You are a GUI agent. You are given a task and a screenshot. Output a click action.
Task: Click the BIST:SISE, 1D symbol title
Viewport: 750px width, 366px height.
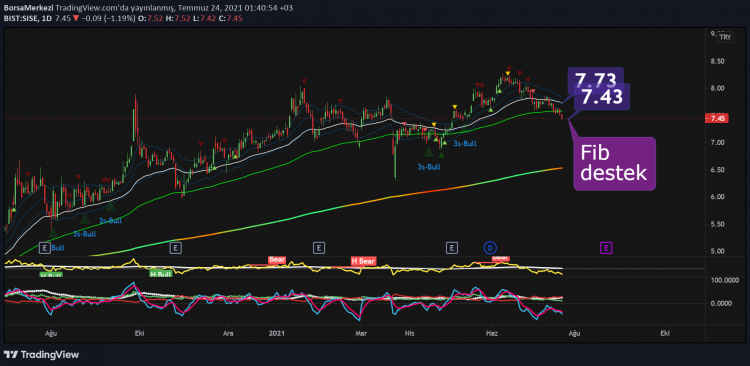tap(27, 18)
